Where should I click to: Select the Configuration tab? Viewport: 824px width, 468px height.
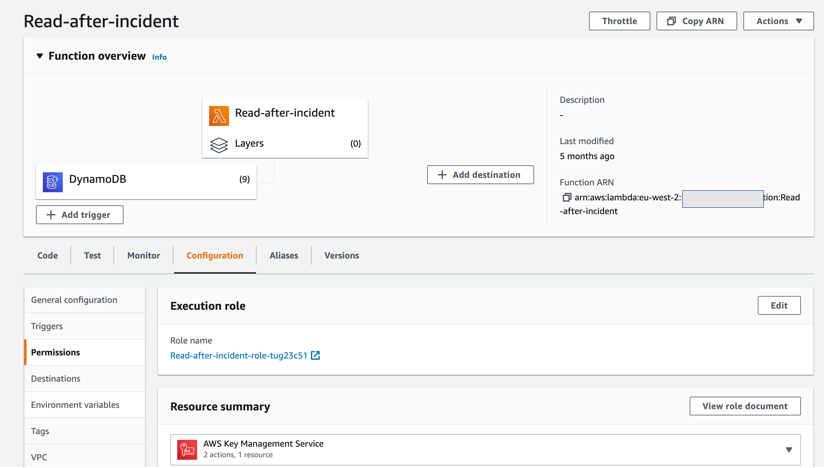(x=214, y=256)
